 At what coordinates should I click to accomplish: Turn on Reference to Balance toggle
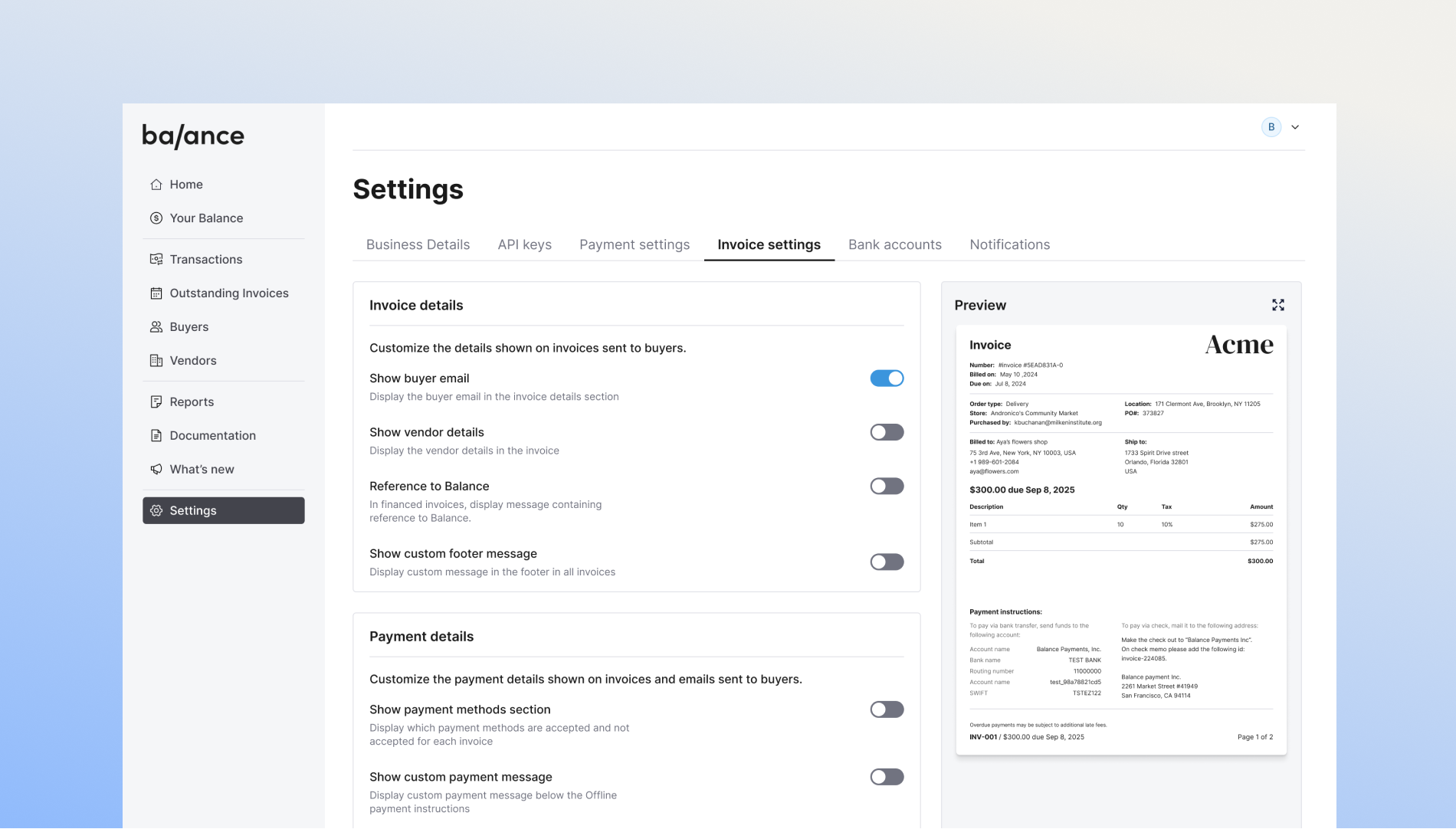pos(887,487)
